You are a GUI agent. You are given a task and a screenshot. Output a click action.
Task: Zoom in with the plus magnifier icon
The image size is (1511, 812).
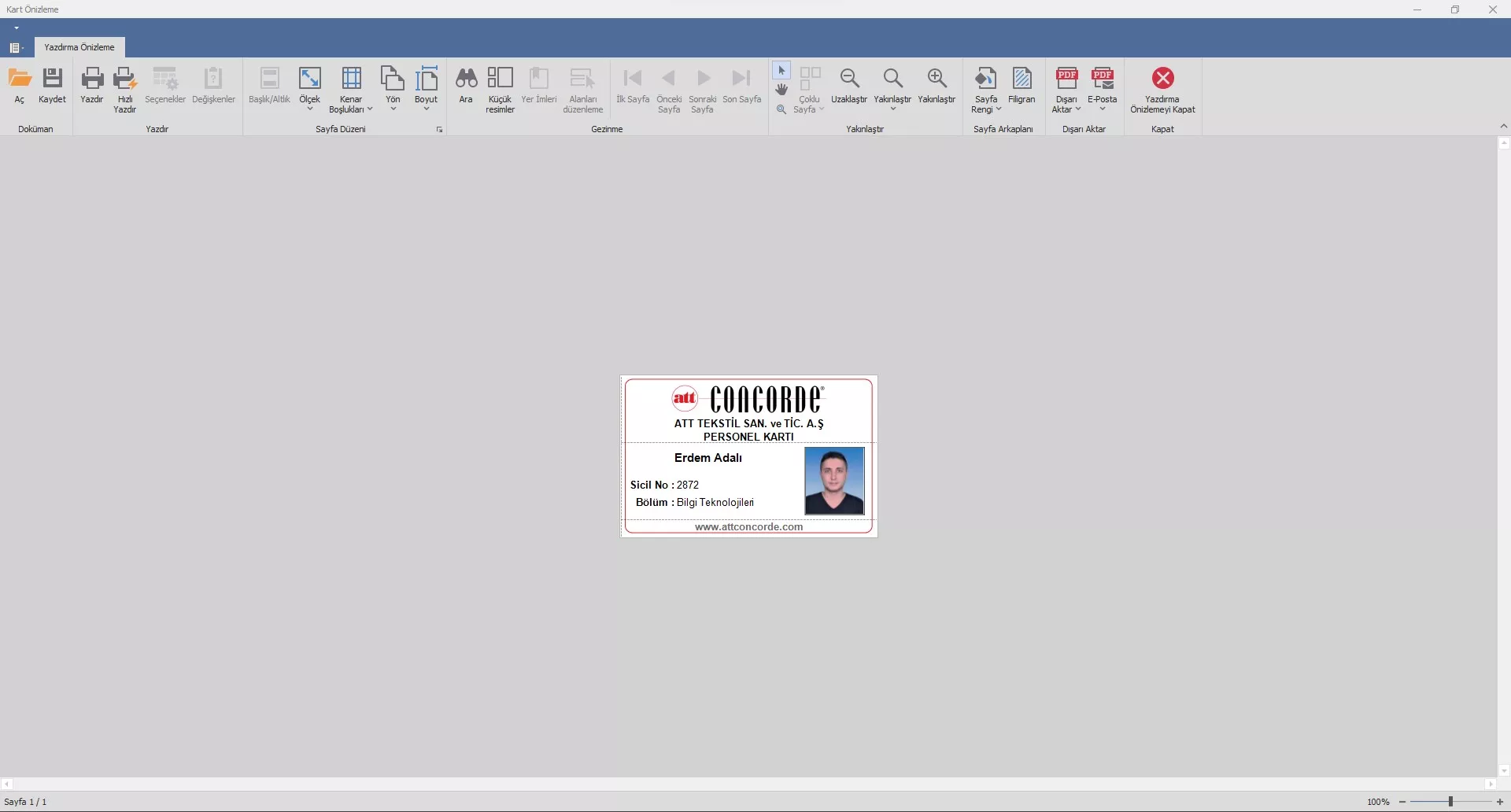[937, 87]
